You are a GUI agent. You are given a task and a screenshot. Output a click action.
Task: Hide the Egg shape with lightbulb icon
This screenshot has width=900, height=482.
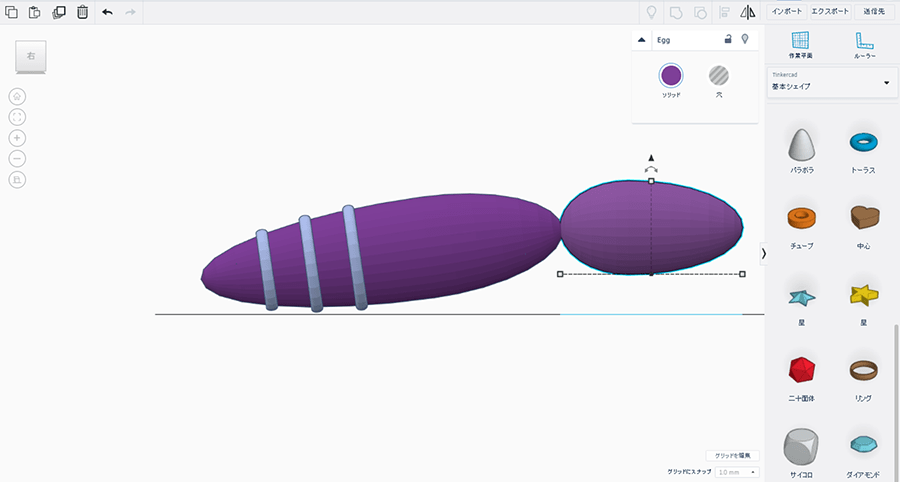click(x=745, y=39)
